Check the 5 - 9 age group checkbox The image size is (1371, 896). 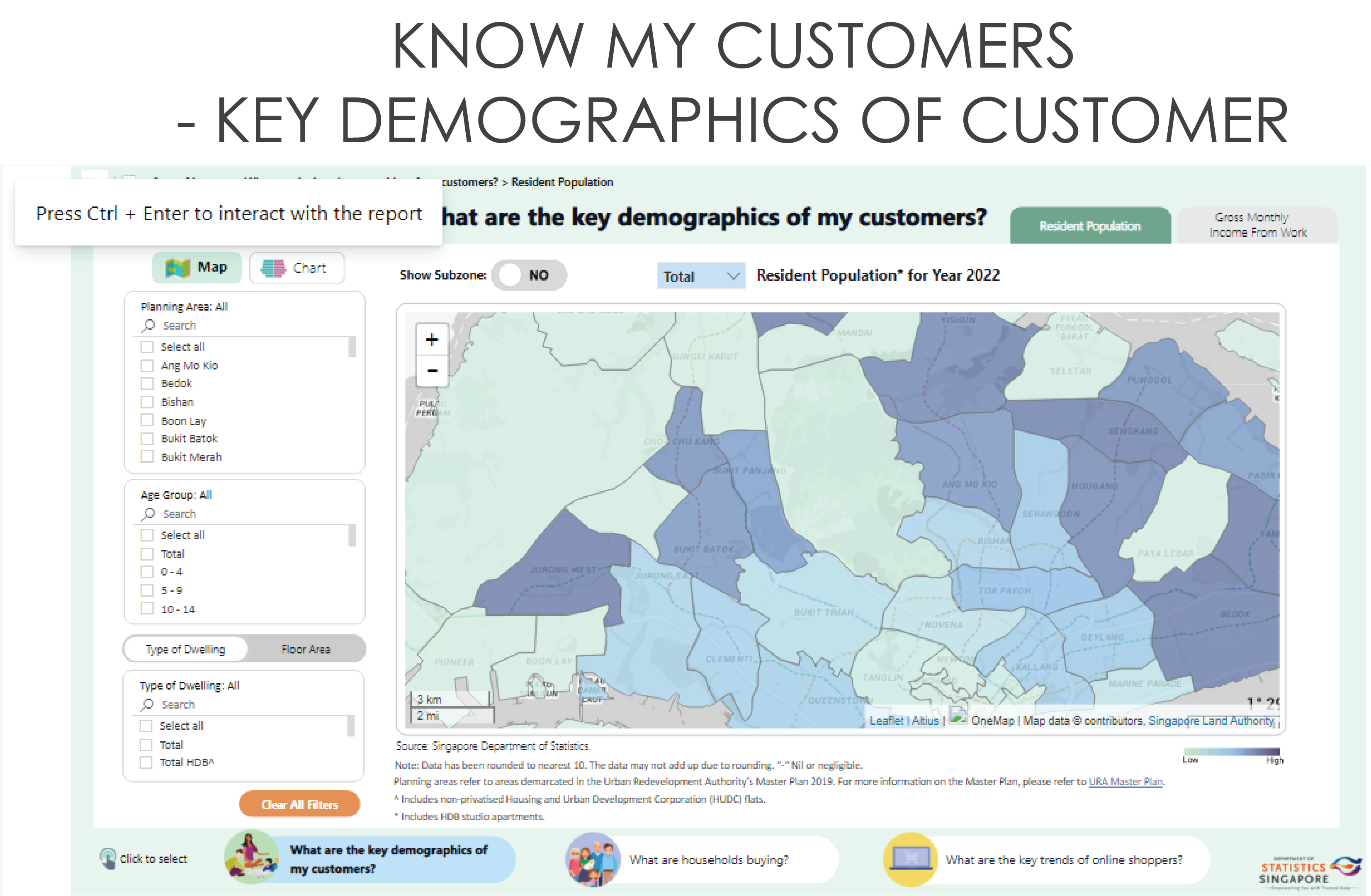[x=148, y=590]
